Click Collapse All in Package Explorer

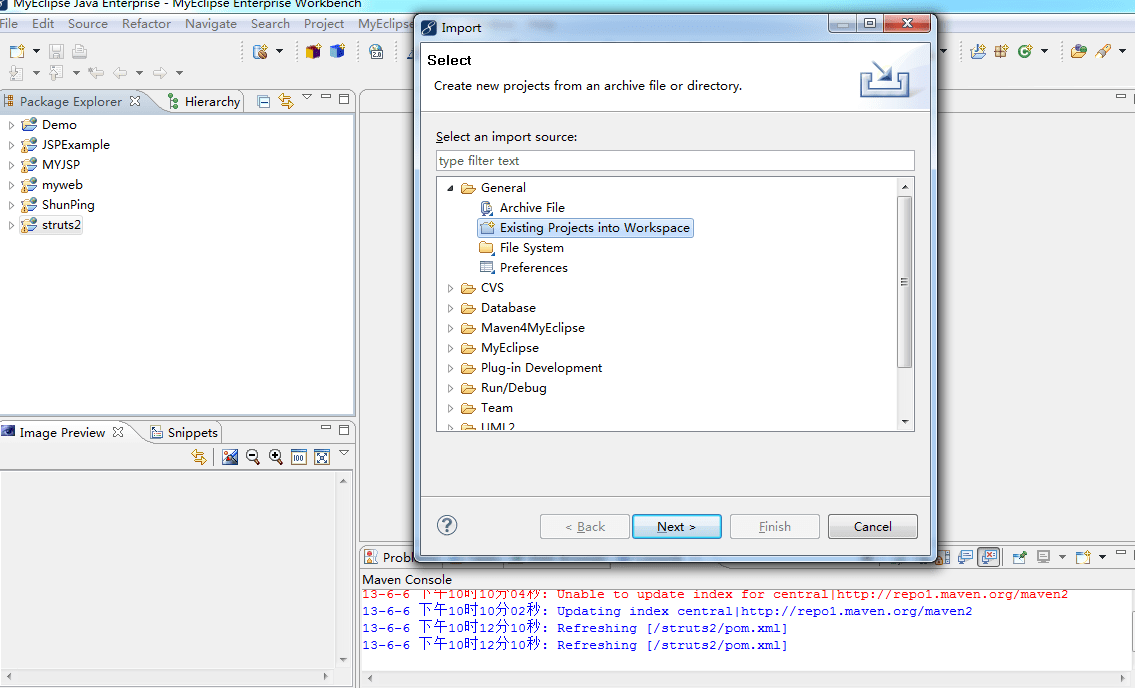[263, 101]
